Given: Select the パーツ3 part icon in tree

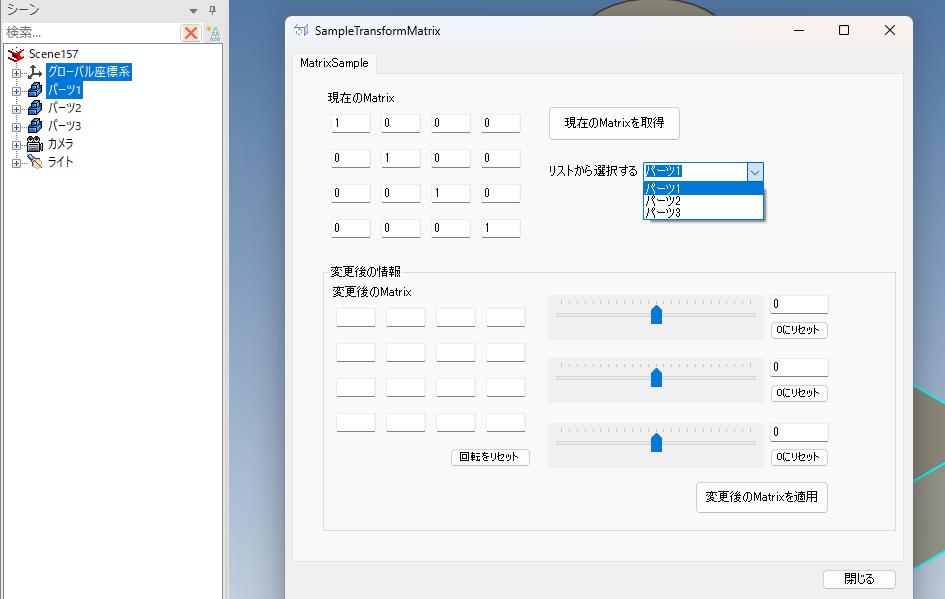Looking at the screenshot, I should pyautogui.click(x=35, y=126).
